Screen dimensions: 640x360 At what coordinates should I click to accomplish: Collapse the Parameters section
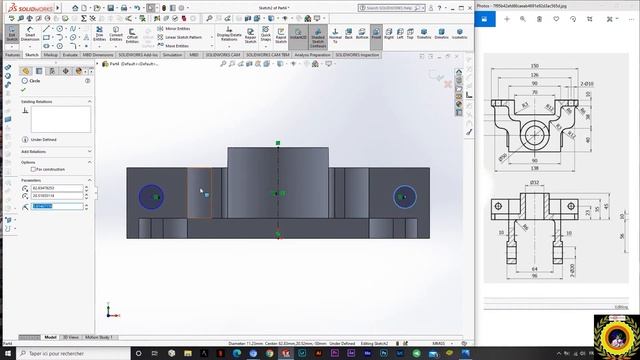(x=89, y=180)
